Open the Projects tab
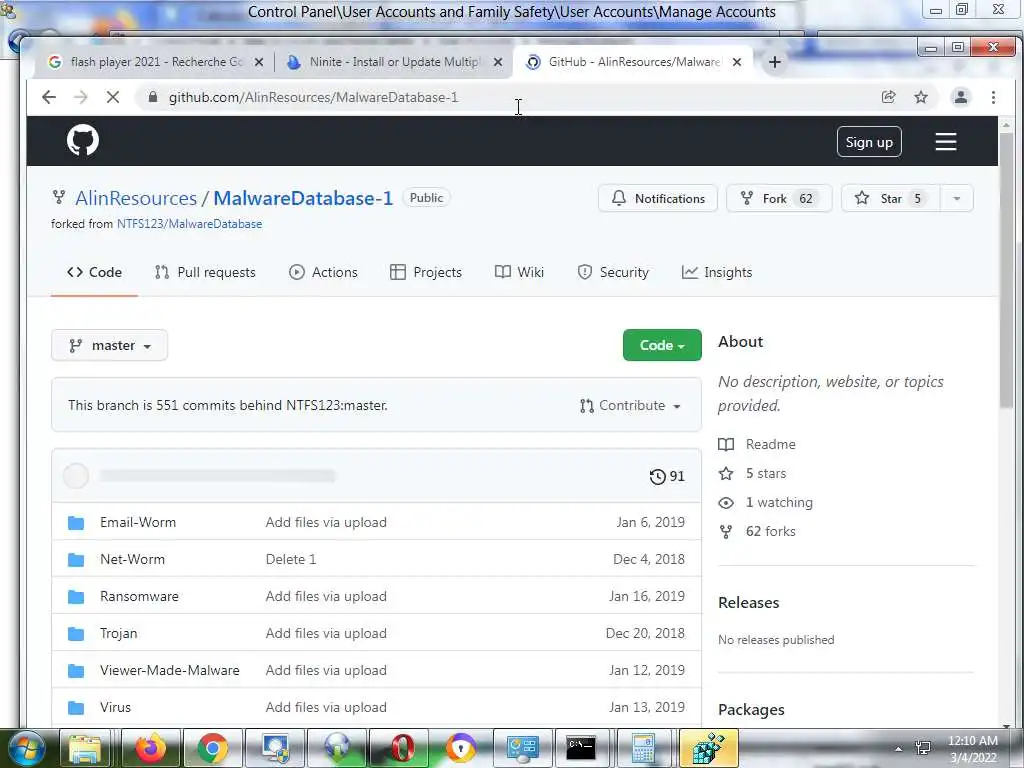 tap(426, 272)
